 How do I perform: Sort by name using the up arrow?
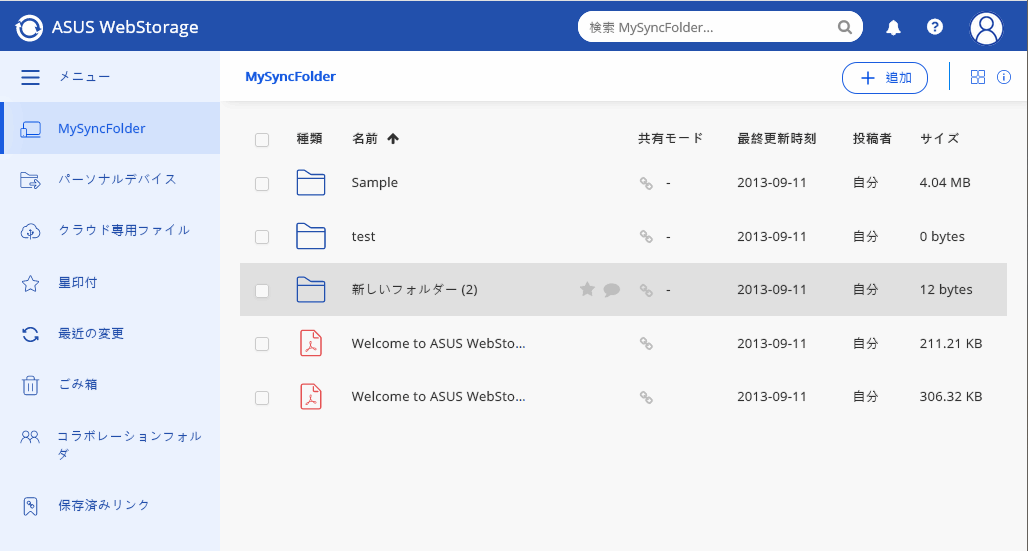click(393, 138)
